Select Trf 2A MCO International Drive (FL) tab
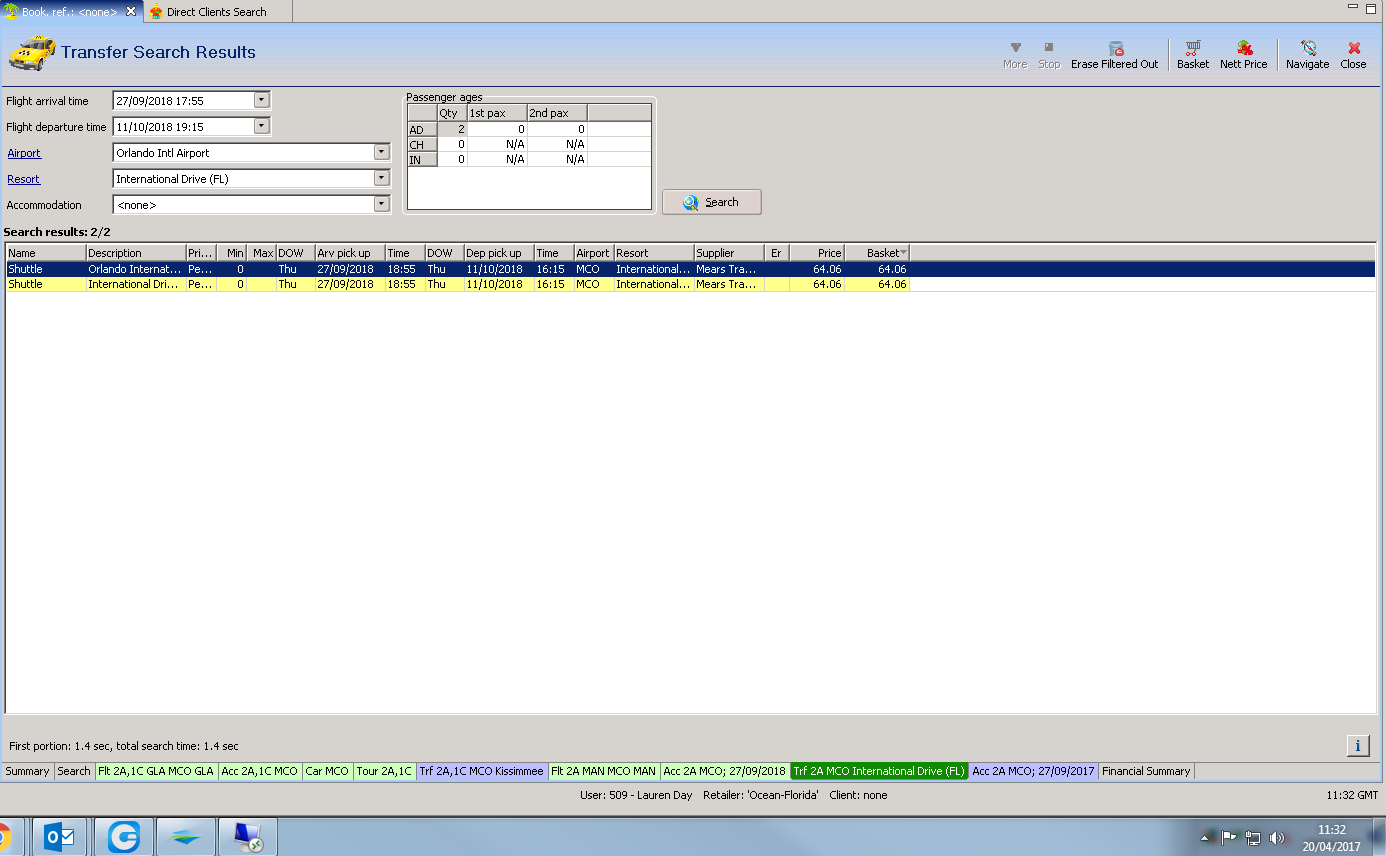This screenshot has height=856, width=1386. (879, 771)
